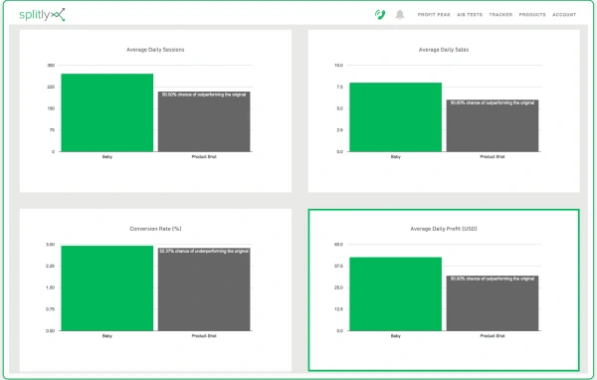Click green Baby bar in Average Daily Sessions
This screenshot has height=380, width=597.
pos(107,113)
